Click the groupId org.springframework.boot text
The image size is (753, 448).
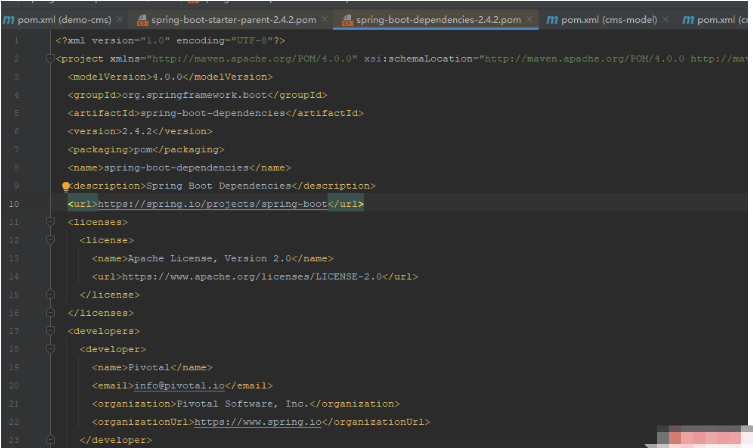click(x=194, y=95)
